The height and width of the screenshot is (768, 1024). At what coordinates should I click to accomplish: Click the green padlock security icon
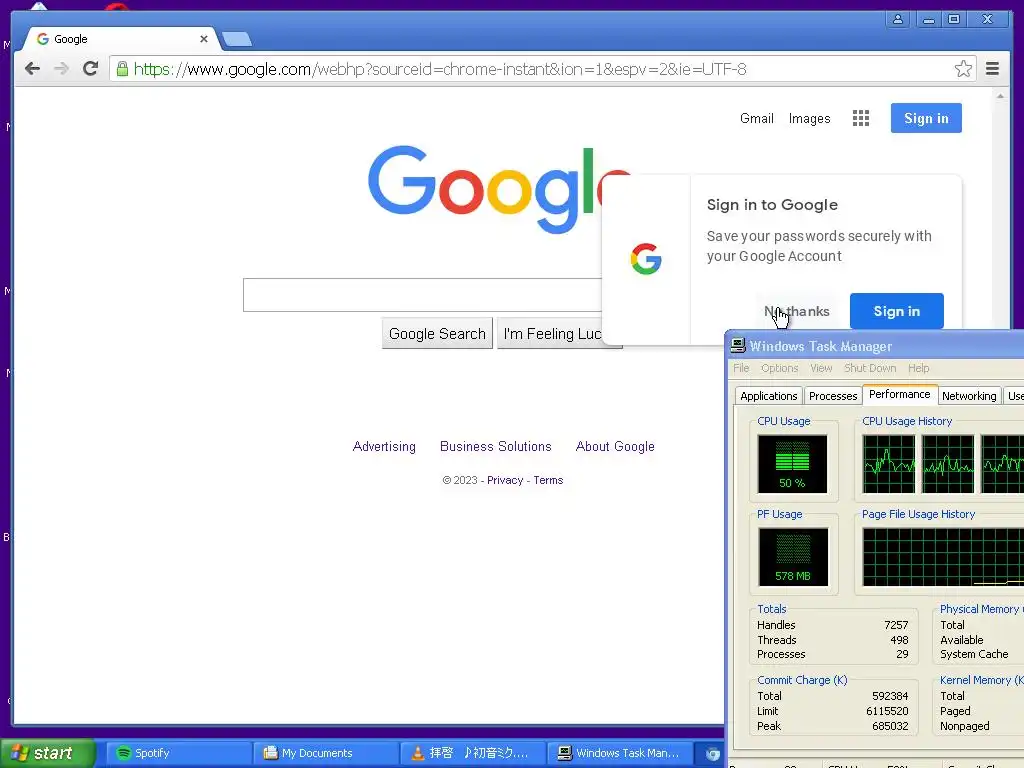pyautogui.click(x=122, y=69)
